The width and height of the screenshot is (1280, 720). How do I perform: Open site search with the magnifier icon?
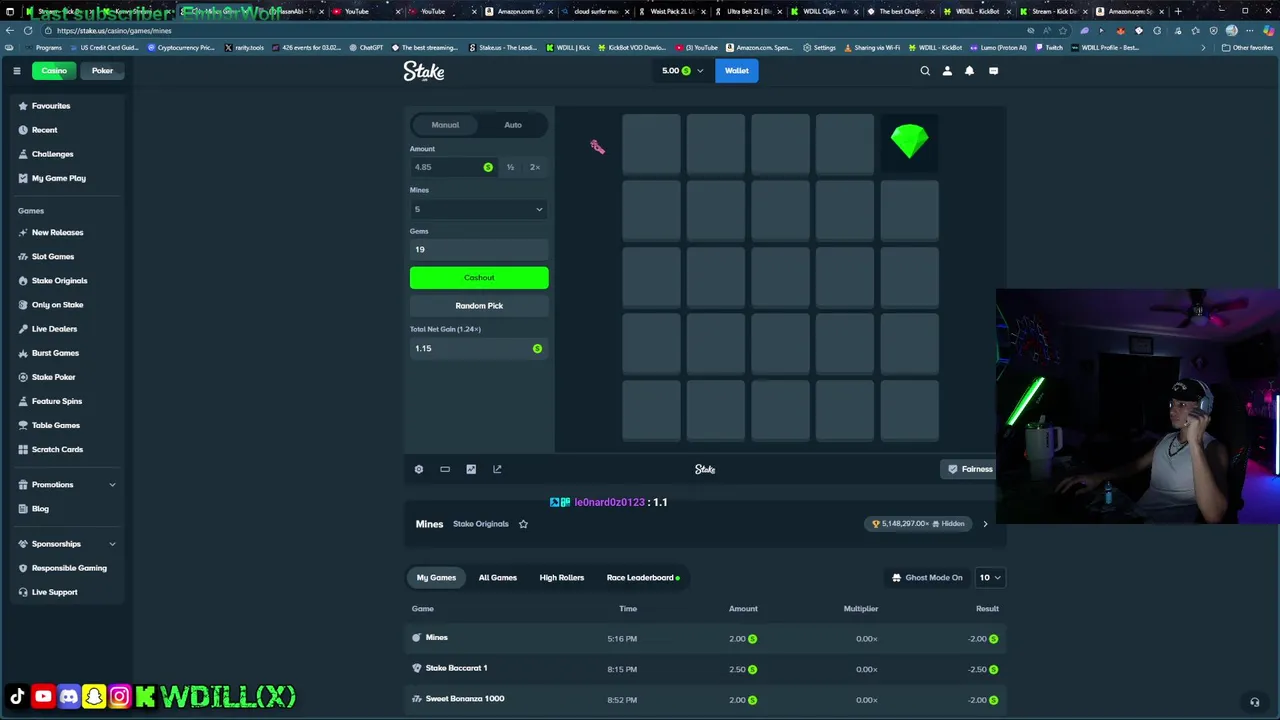click(x=925, y=71)
